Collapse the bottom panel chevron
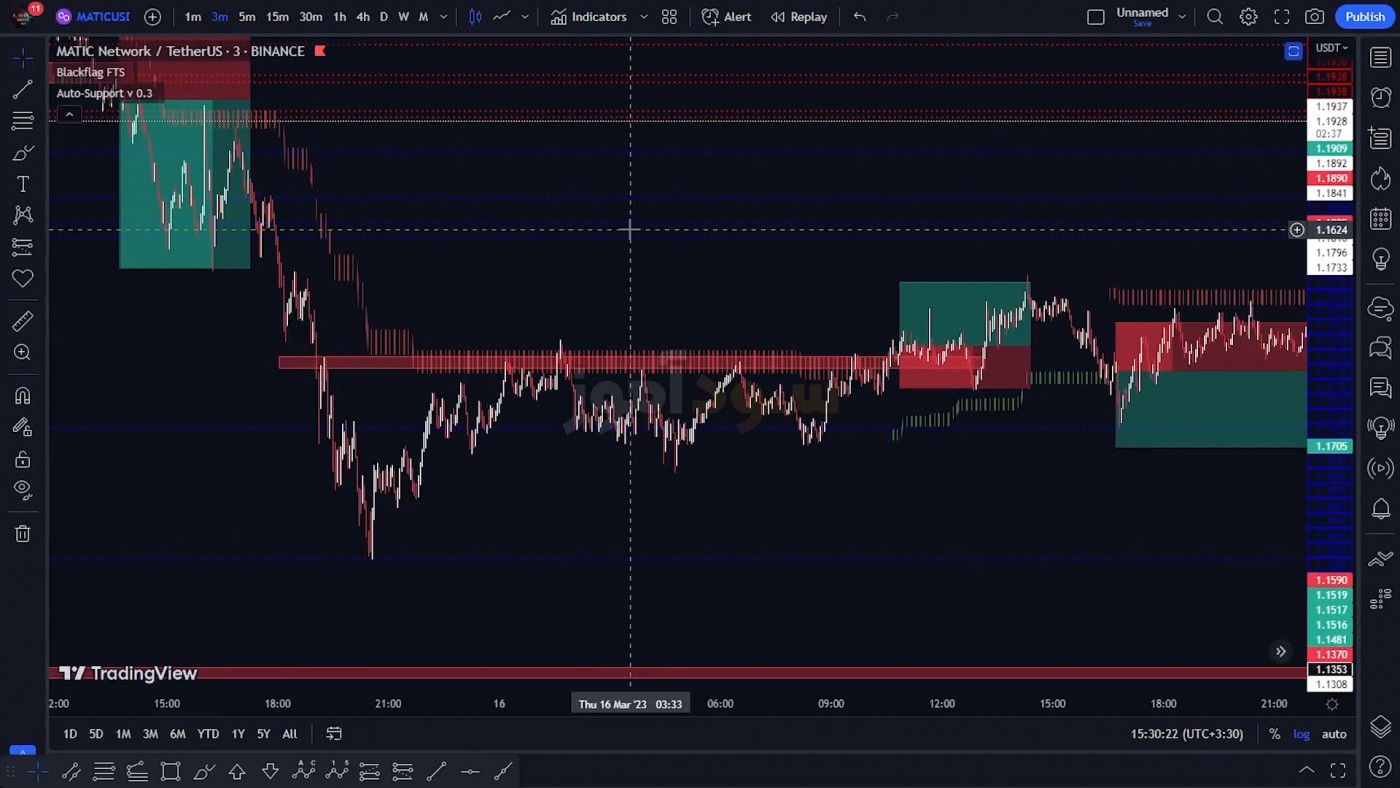Screen dimensions: 1400x788 [x=1306, y=770]
